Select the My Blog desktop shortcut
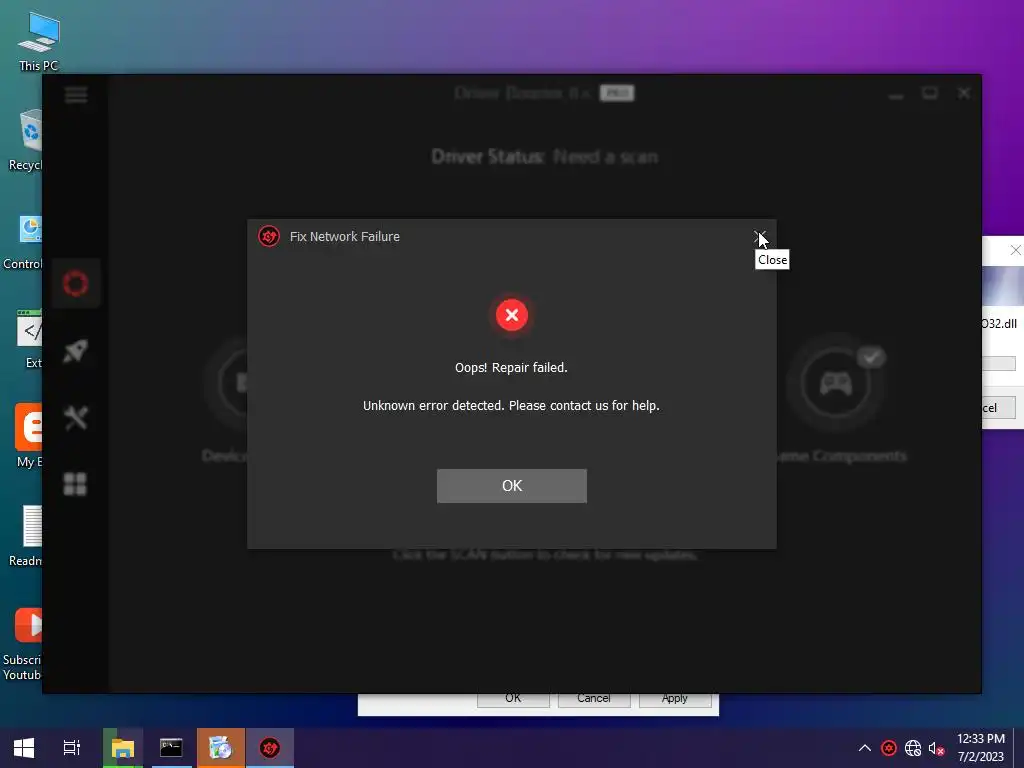This screenshot has width=1024, height=768. tap(29, 436)
